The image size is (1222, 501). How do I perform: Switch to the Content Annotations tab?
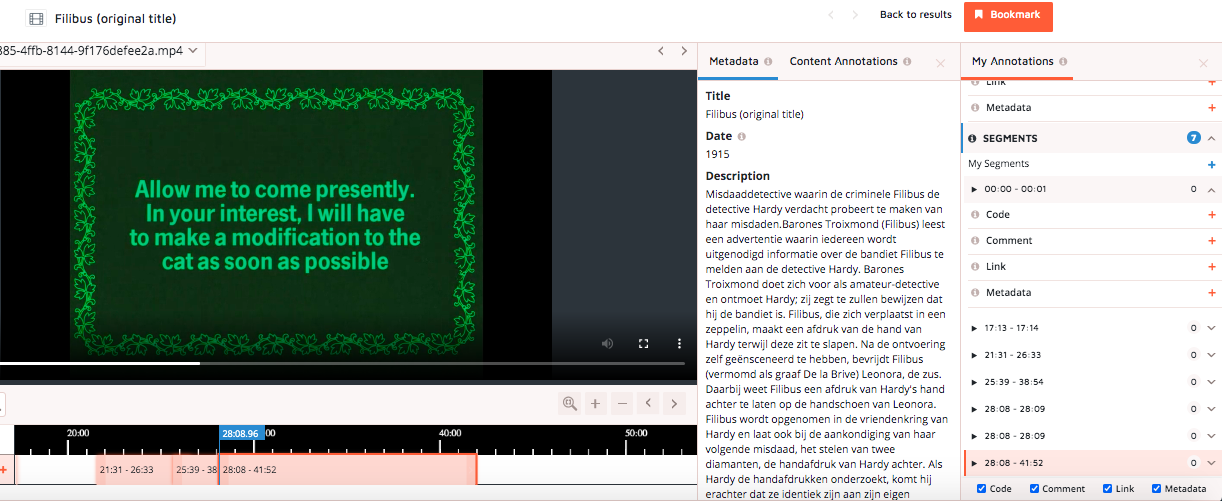point(843,61)
